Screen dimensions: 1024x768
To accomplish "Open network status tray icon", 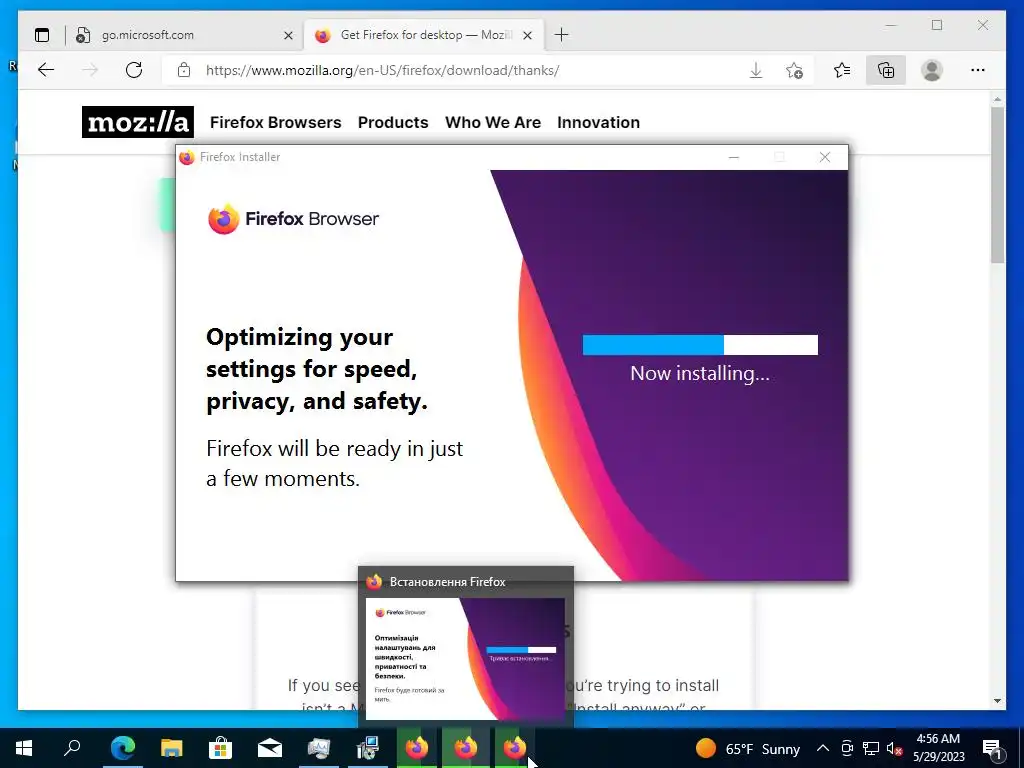I will [871, 748].
